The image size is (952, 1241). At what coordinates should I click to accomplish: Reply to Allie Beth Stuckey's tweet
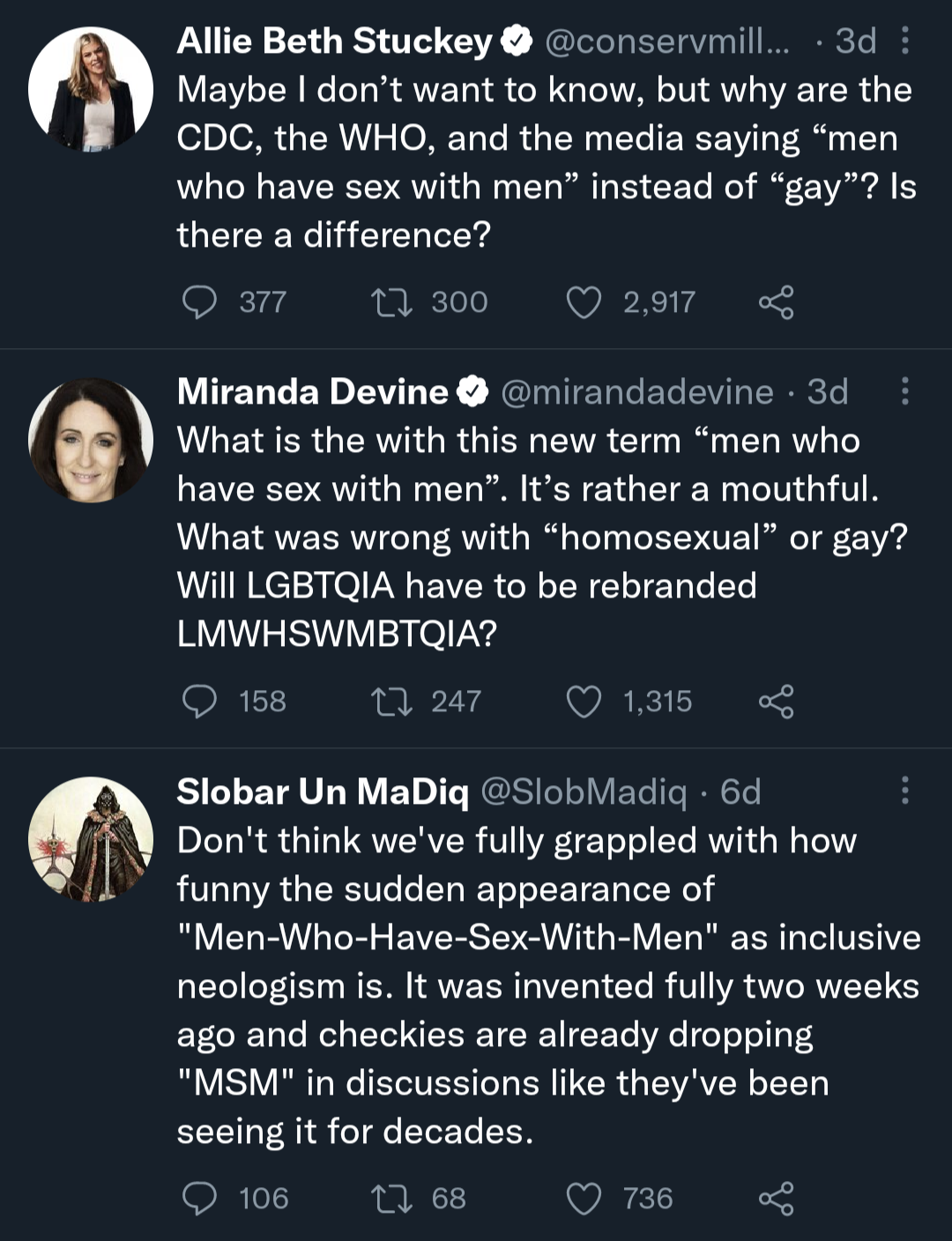199,302
